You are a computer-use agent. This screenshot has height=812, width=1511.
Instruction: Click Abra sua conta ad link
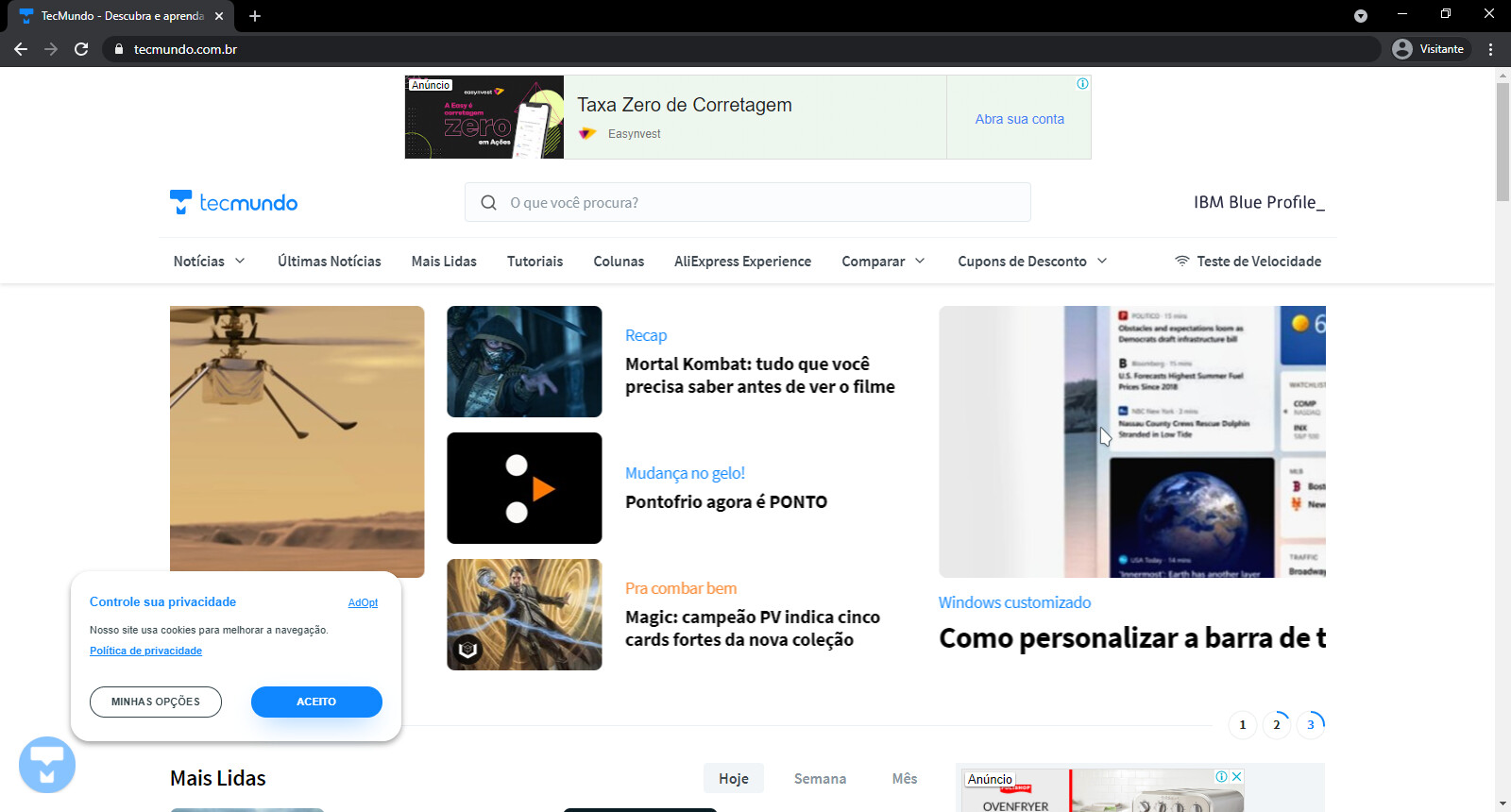point(1019,119)
